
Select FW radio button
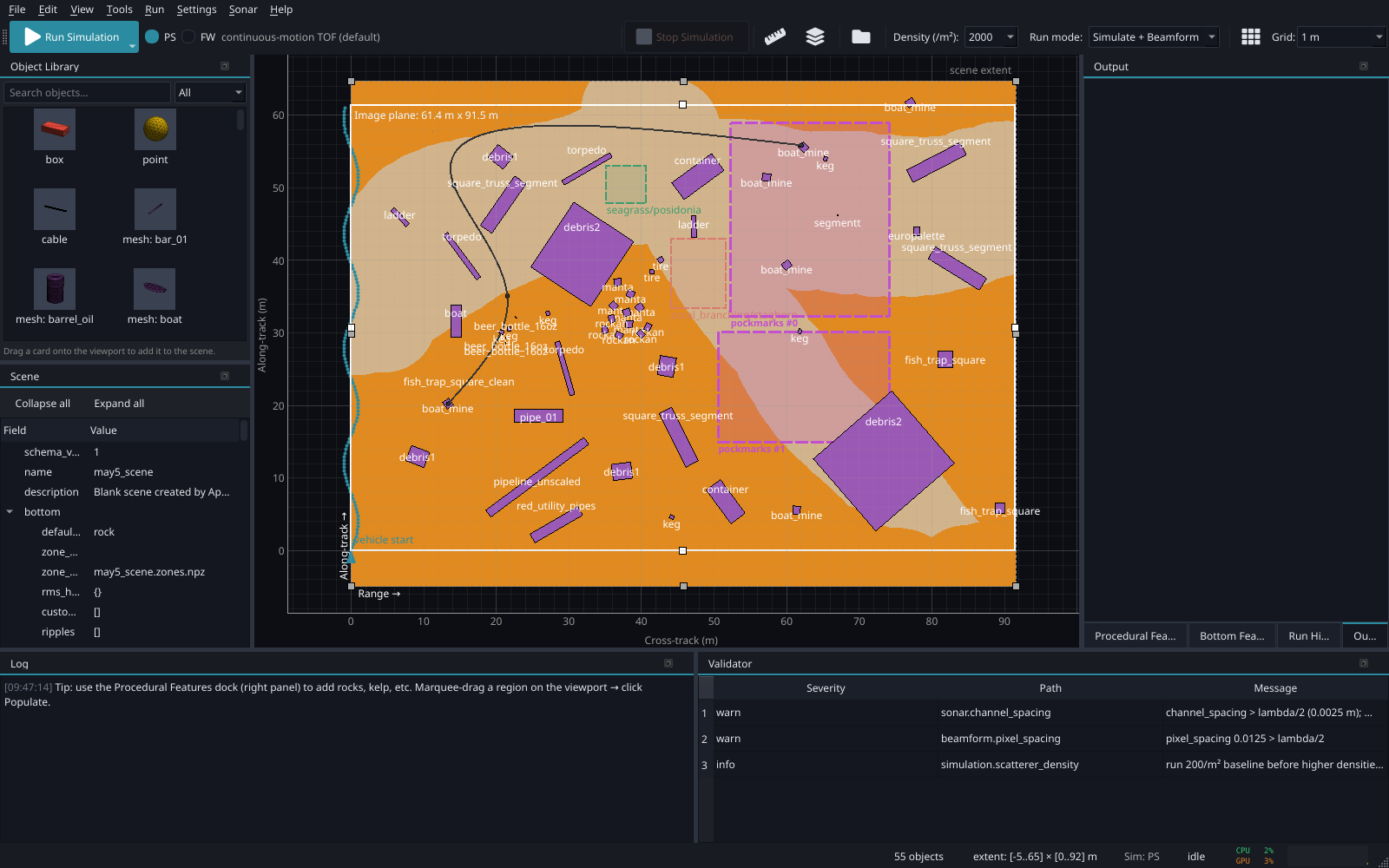pos(188,36)
